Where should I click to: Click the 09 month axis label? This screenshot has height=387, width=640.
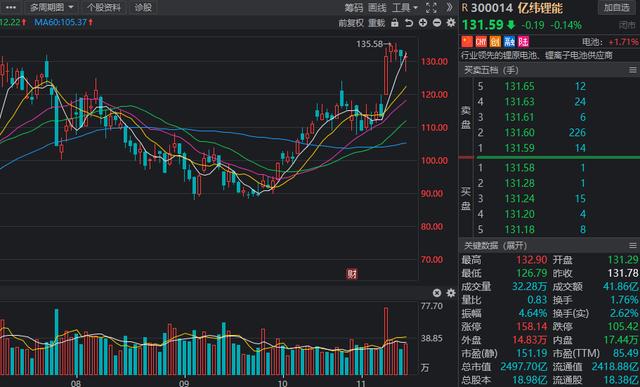pos(185,383)
